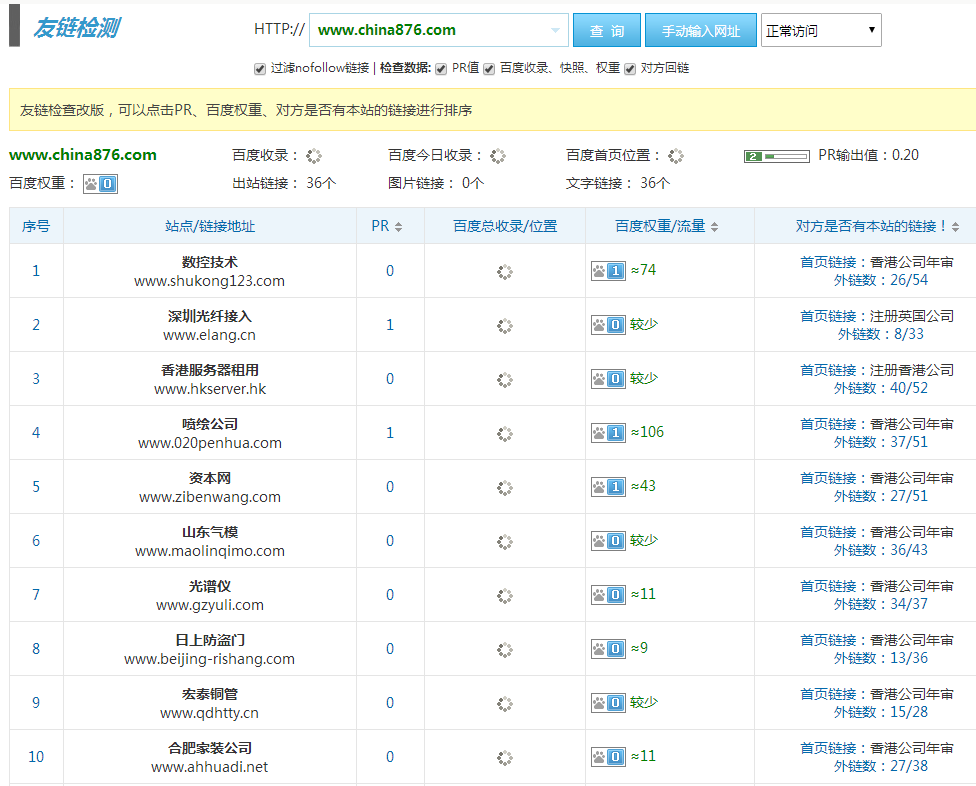Open the 正常访问 access mode dropdown
Viewport: 976px width, 786px height.
(821, 30)
